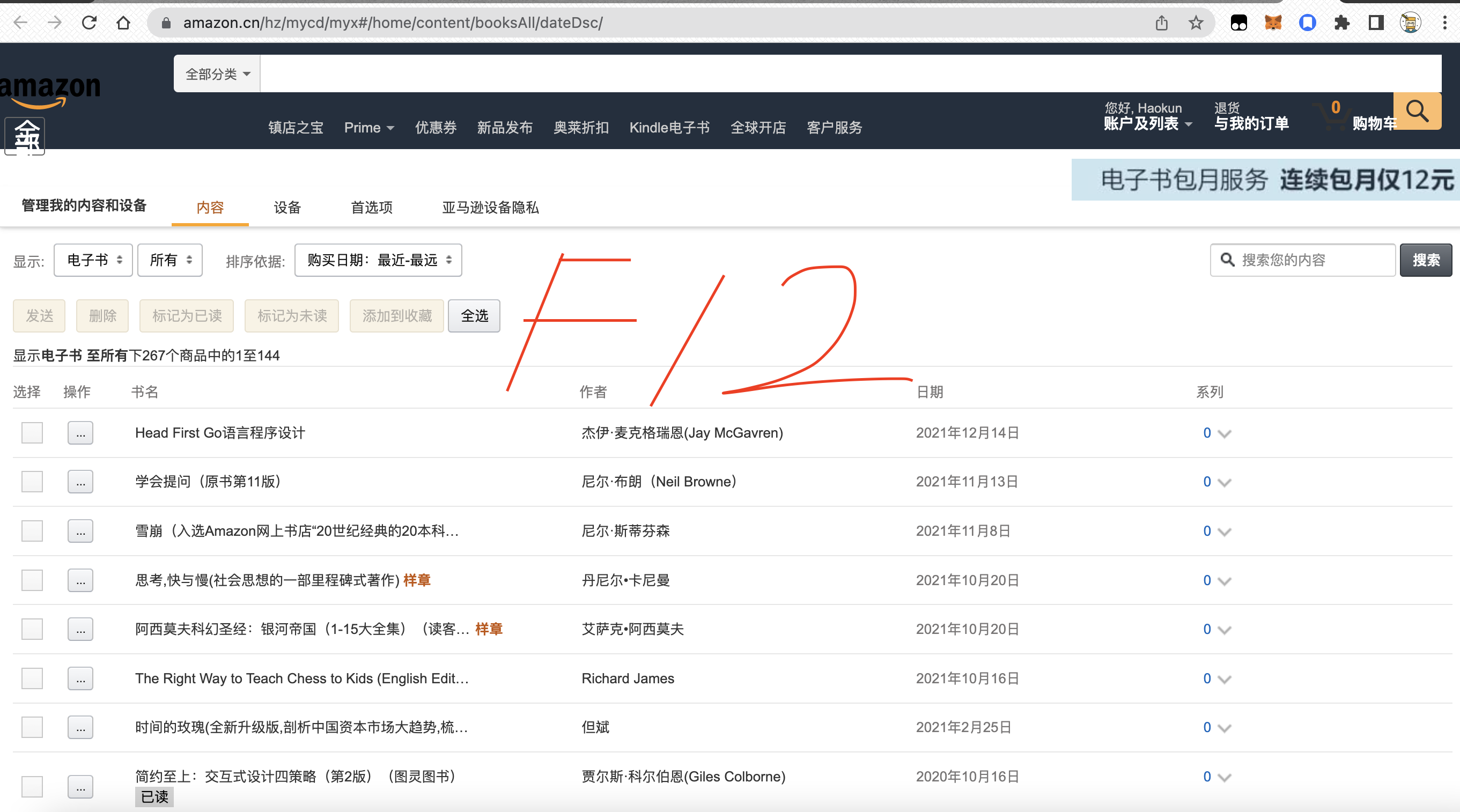Click the share page icon in address bar

(x=1162, y=23)
